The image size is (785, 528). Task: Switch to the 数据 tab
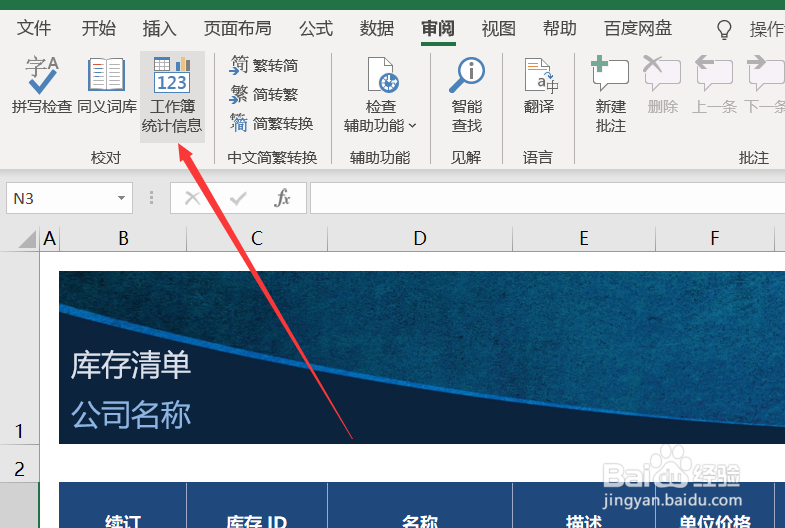pos(376,28)
